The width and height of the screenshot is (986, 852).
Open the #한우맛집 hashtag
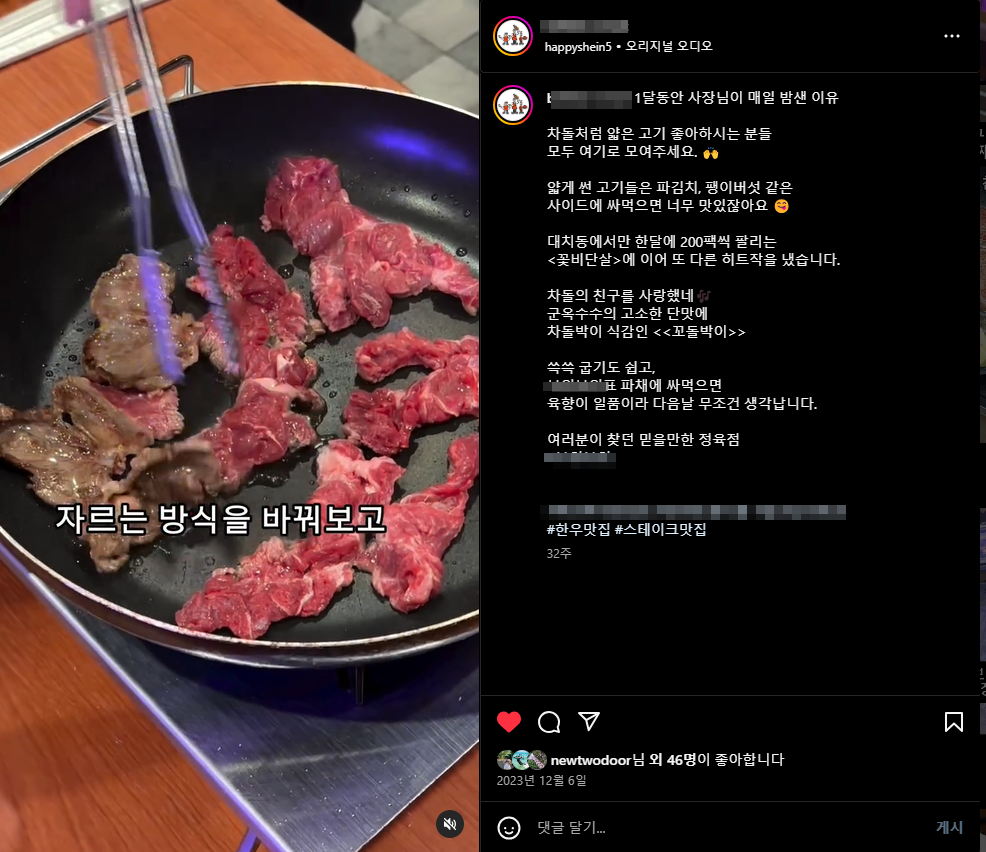tap(578, 529)
